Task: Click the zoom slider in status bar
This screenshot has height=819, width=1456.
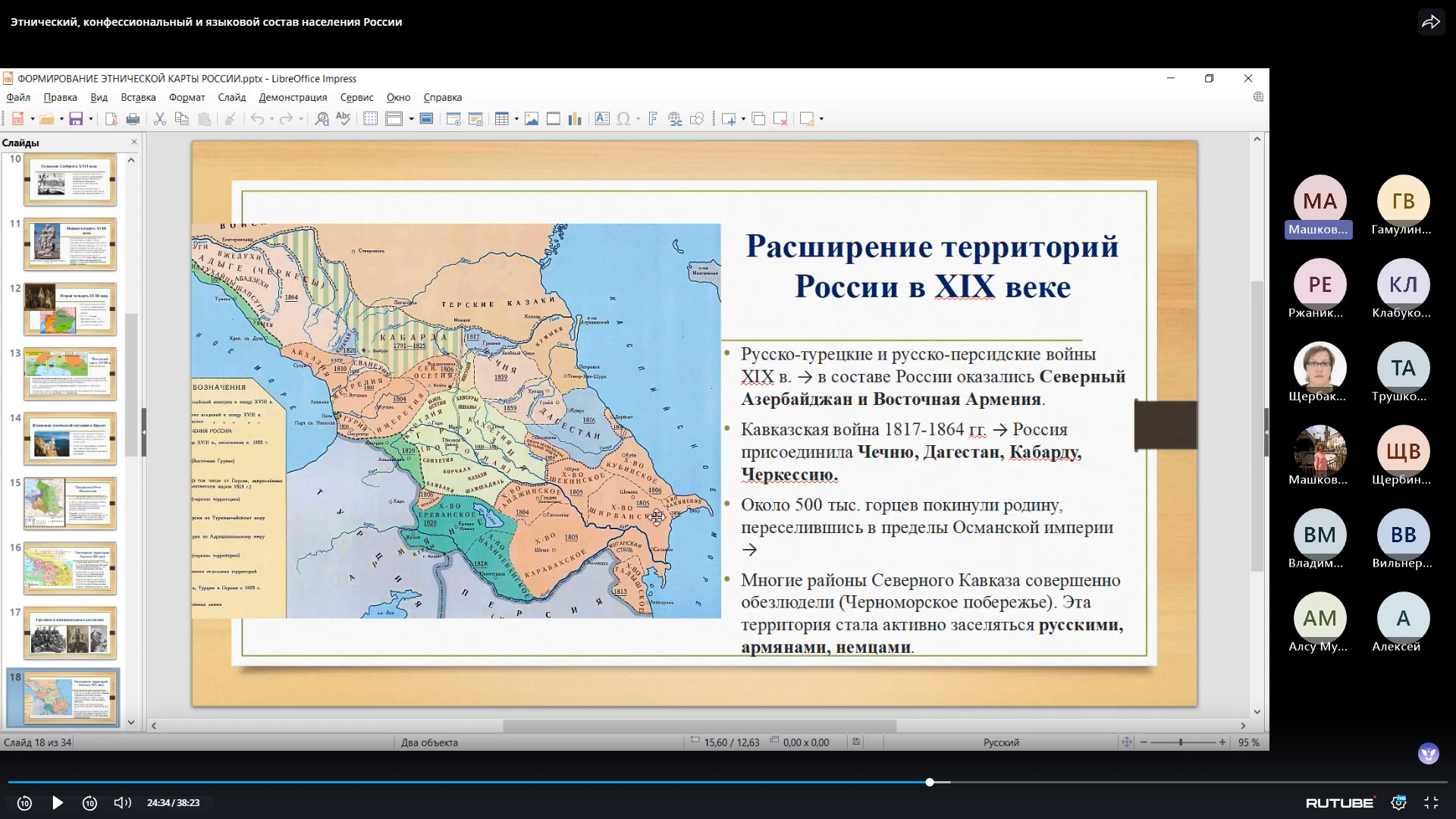Action: click(1181, 742)
